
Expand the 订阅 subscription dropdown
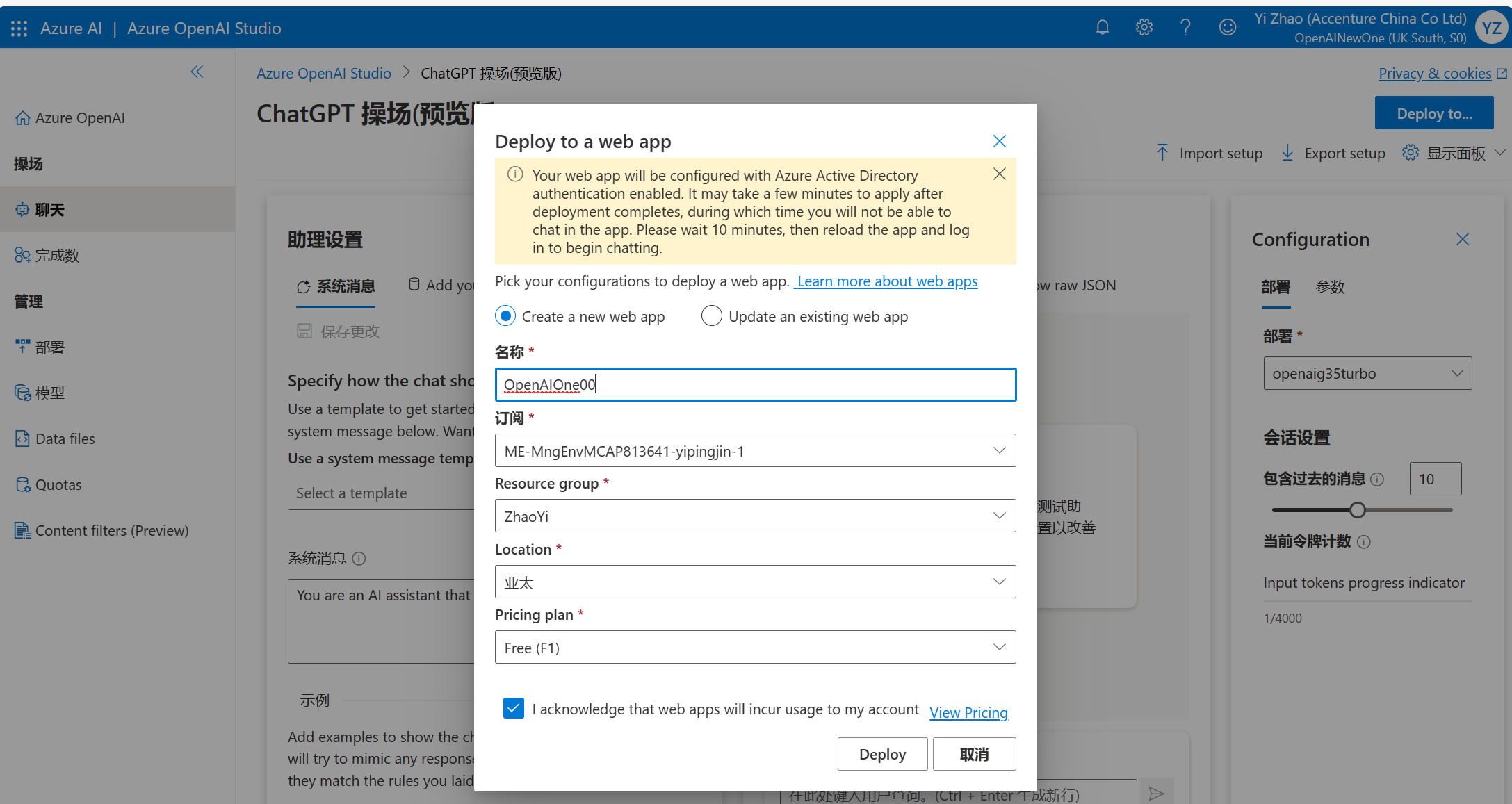pos(756,450)
